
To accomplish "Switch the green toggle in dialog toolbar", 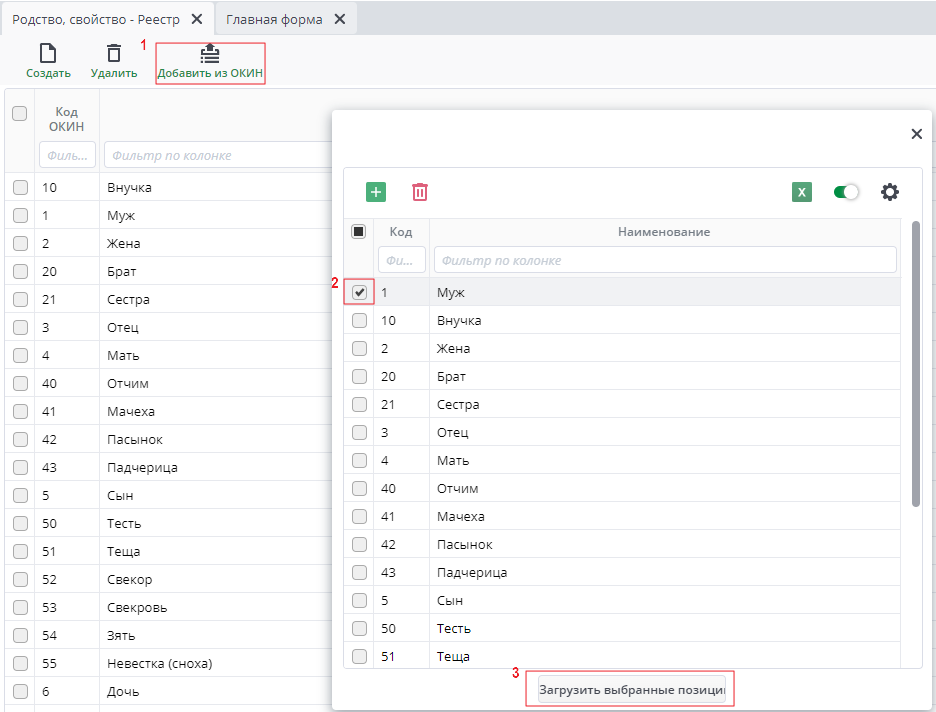I will pyautogui.click(x=846, y=192).
